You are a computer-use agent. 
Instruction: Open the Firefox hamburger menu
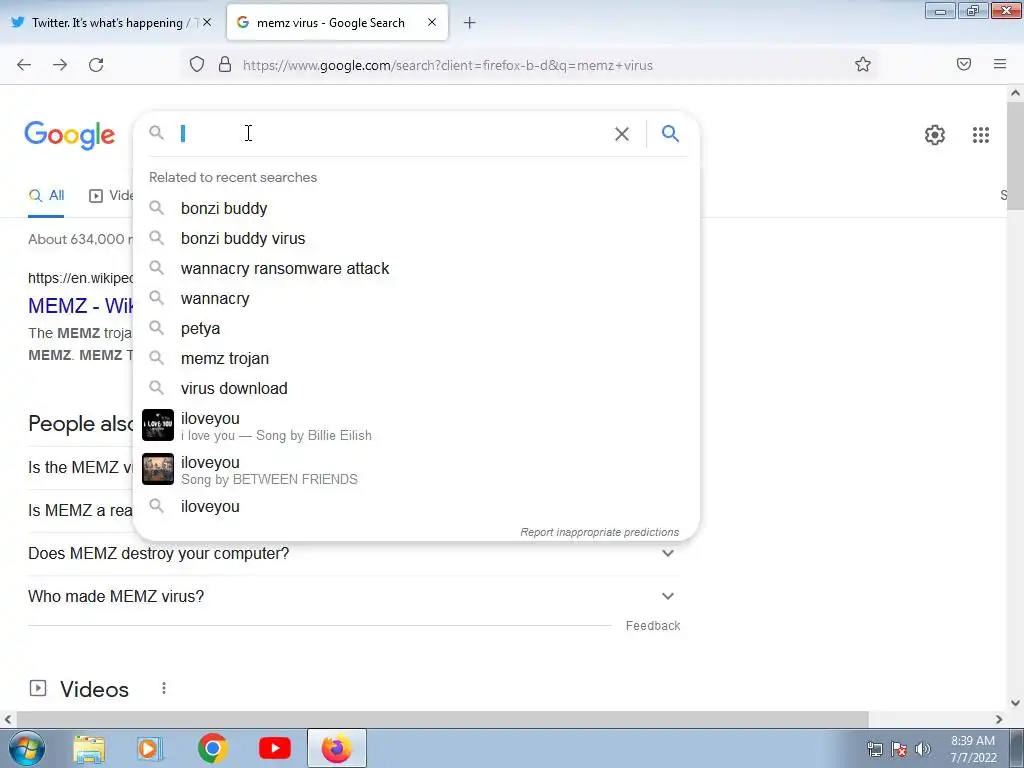click(x=1000, y=64)
